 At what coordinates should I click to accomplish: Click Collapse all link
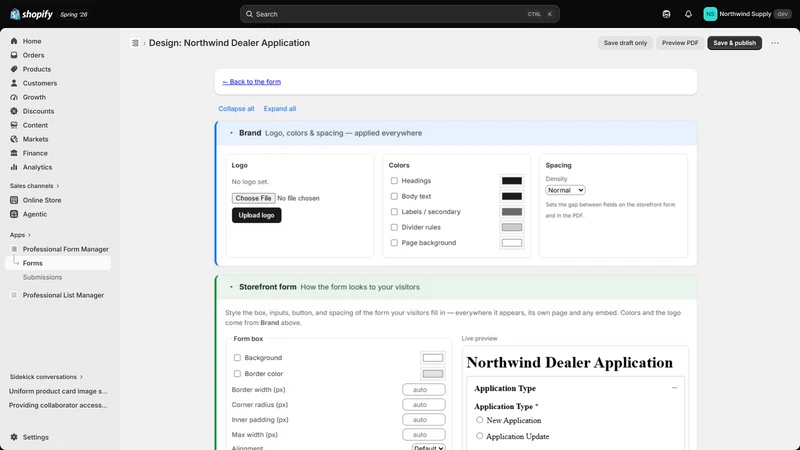236,109
